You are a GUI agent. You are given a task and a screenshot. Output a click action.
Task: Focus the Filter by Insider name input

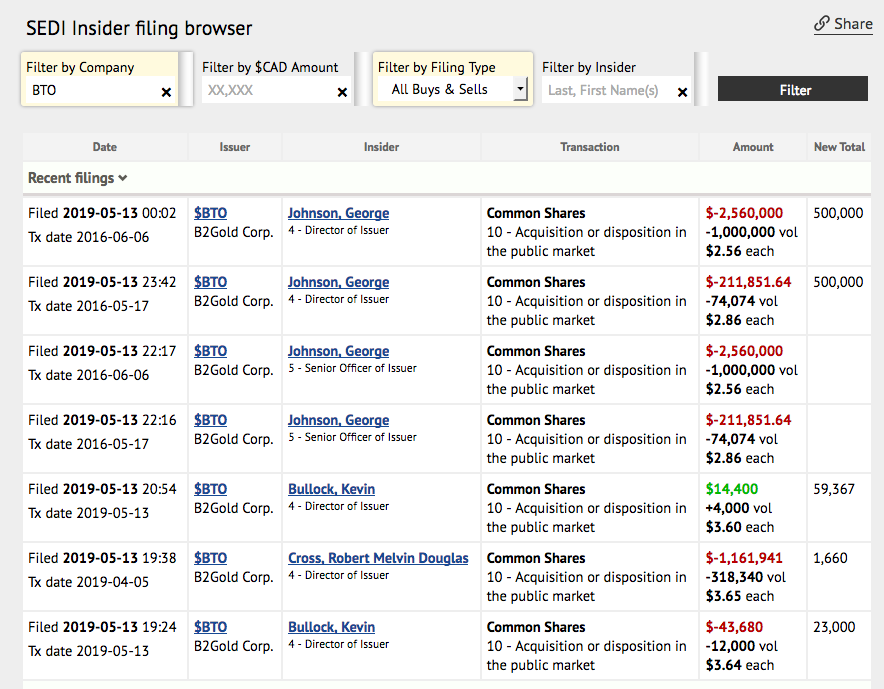[x=605, y=90]
